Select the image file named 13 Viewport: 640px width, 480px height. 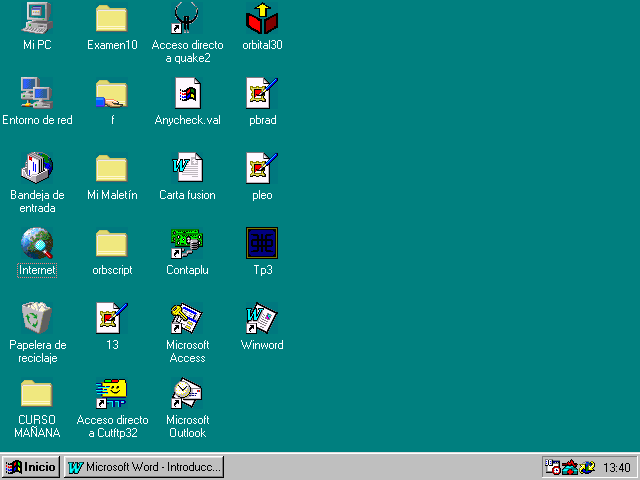pyautogui.click(x=112, y=318)
